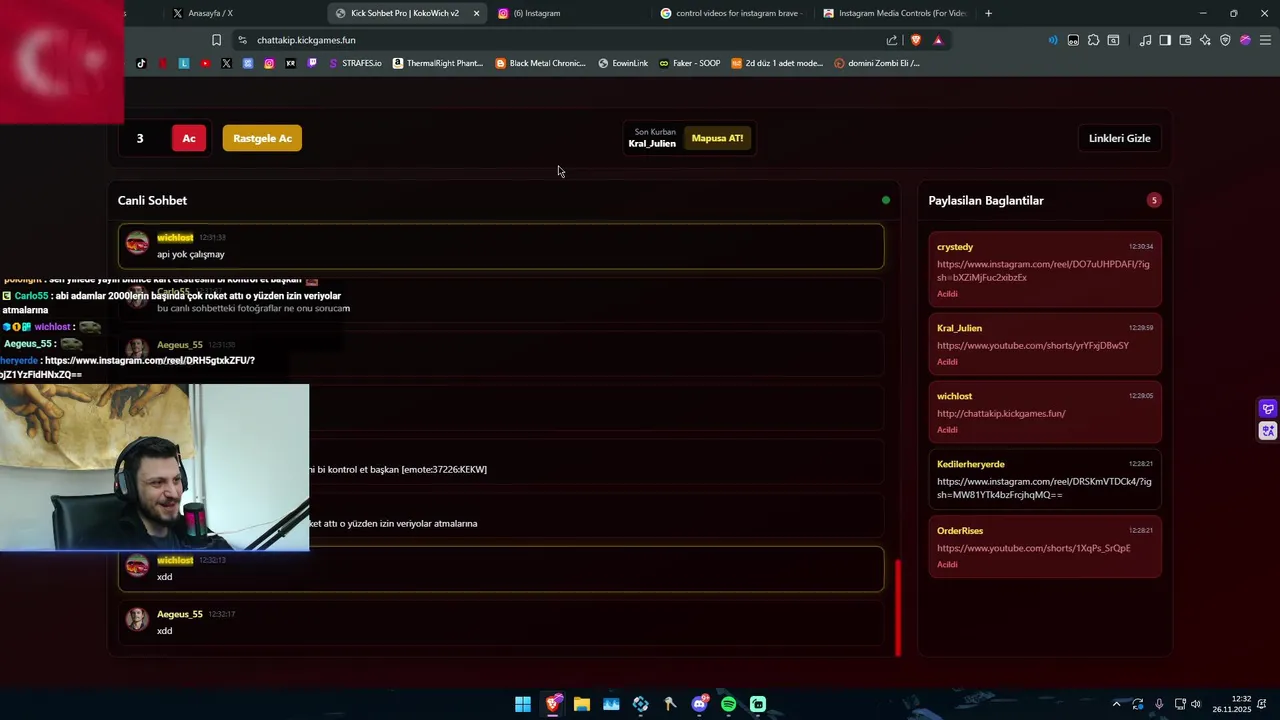Open the Windows Start menu
The width and height of the screenshot is (1280, 720).
(x=523, y=704)
